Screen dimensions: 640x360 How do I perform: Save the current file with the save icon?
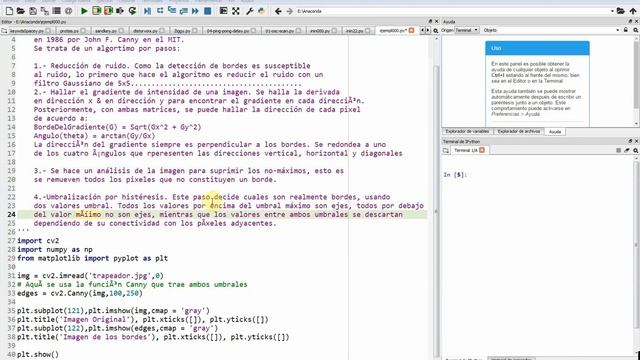[33, 11]
